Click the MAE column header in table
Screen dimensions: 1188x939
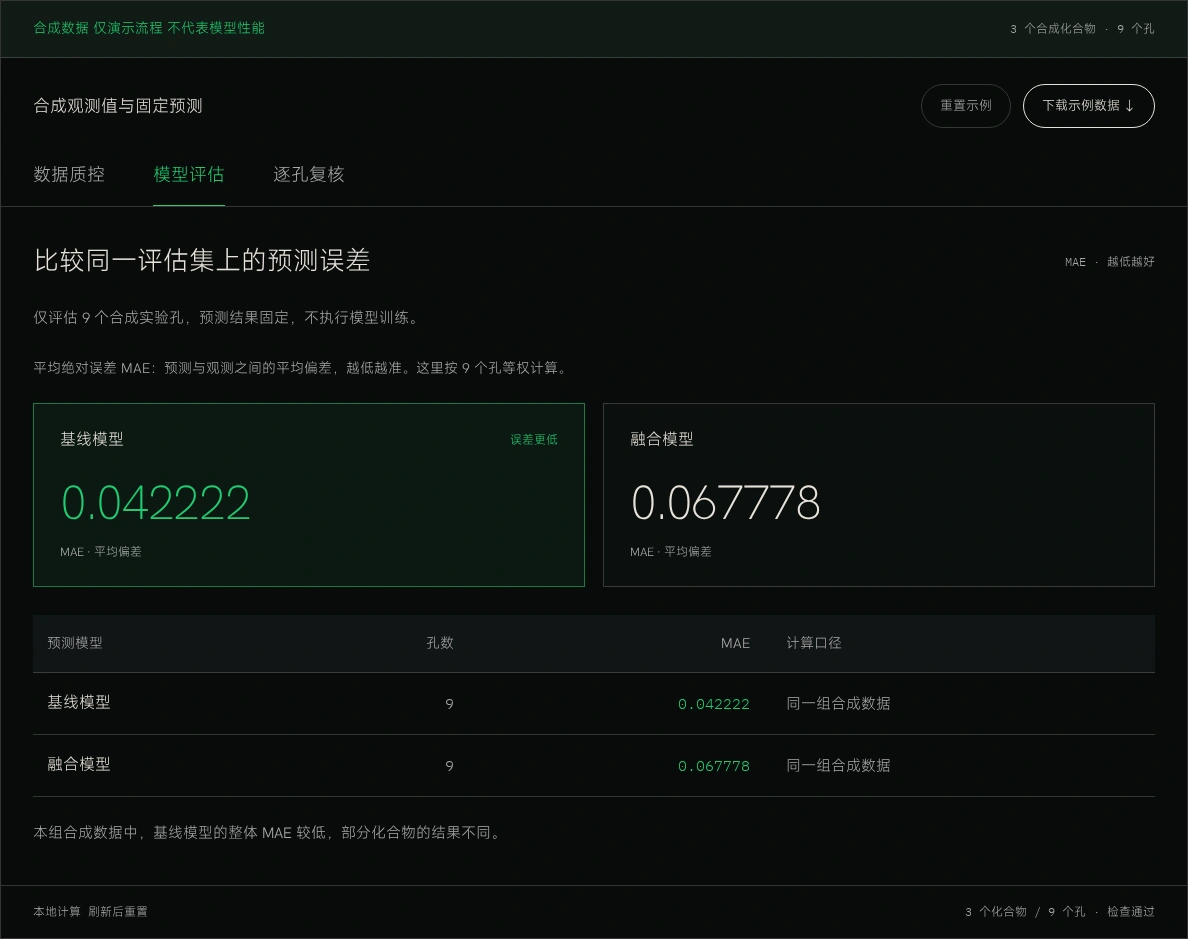(735, 643)
